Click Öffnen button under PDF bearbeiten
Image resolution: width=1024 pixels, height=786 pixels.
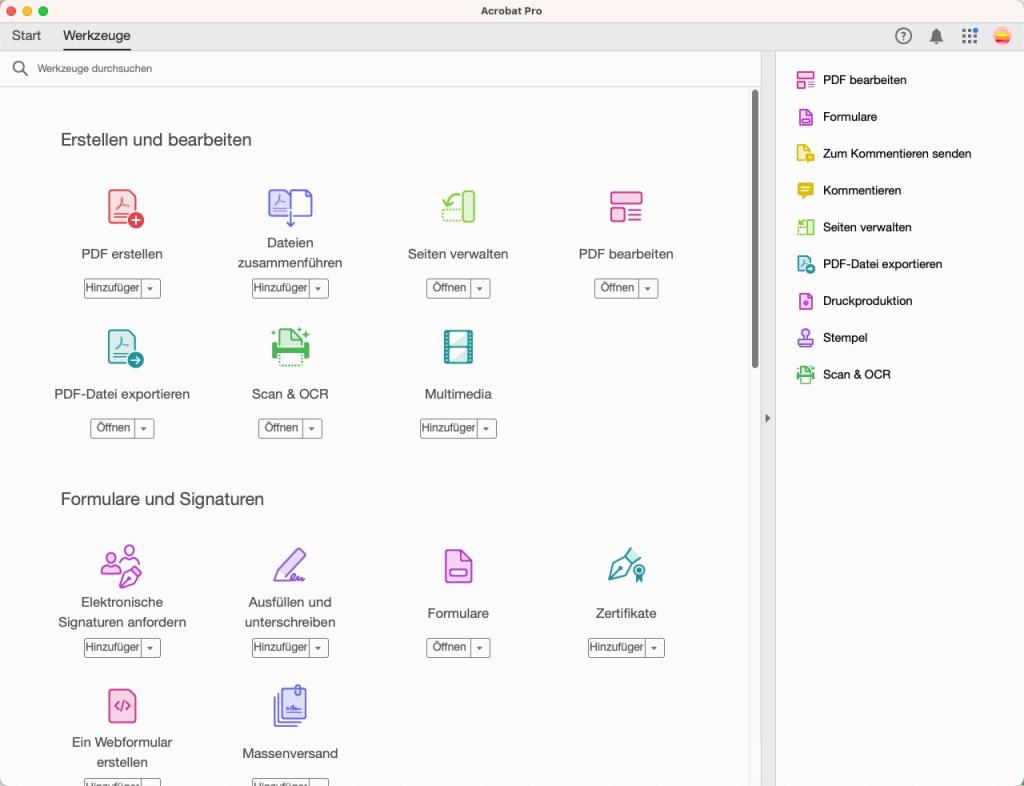(x=617, y=288)
